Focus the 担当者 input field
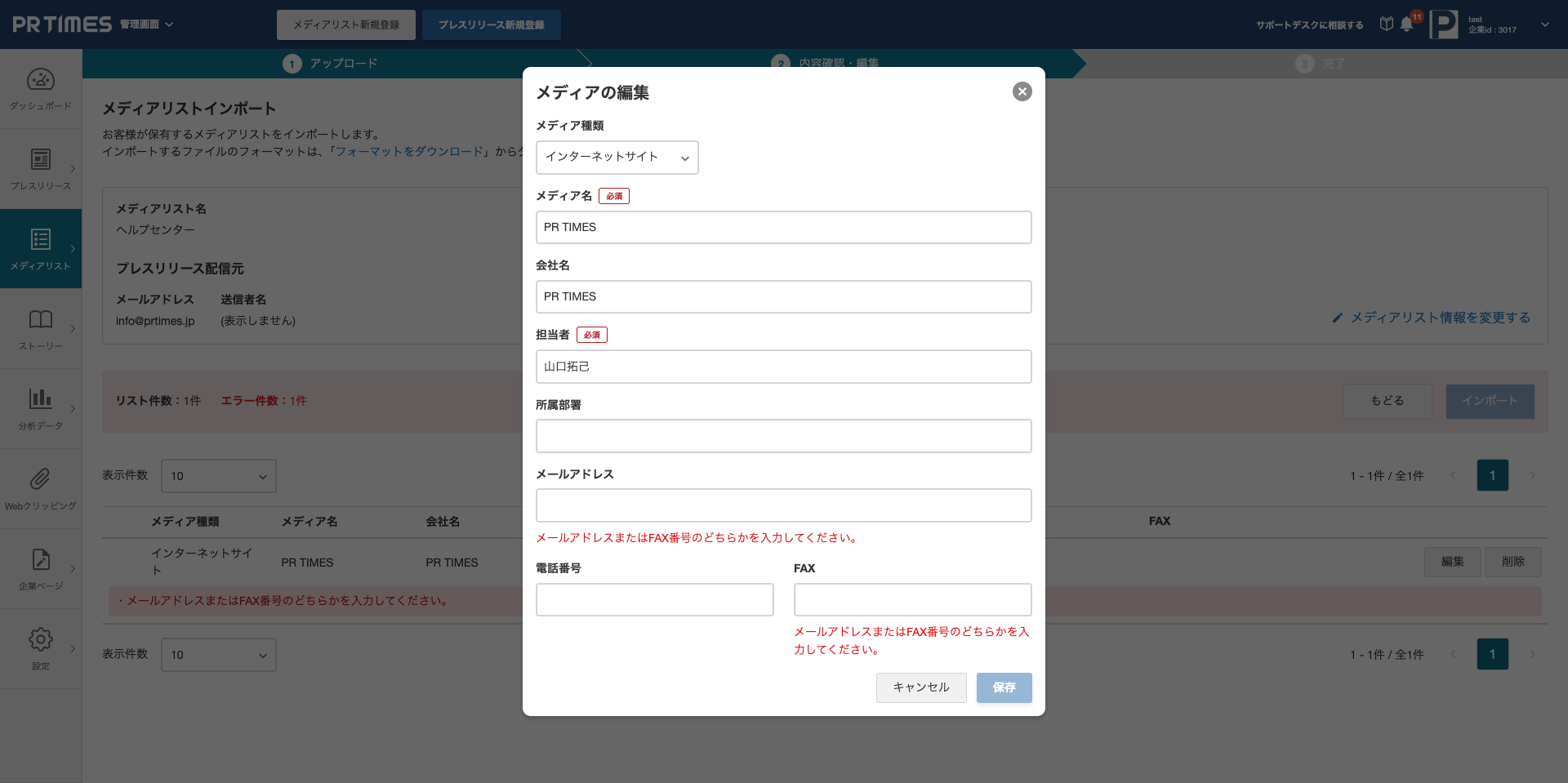Viewport: 1568px width, 783px height. point(784,367)
